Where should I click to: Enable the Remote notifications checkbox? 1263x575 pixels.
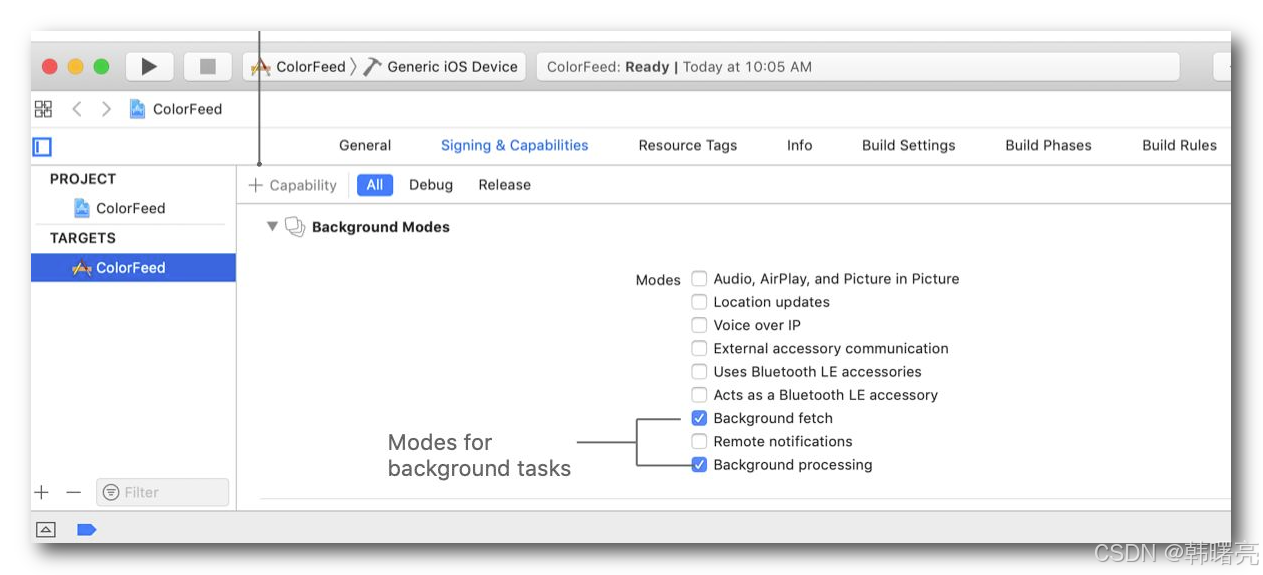click(699, 441)
